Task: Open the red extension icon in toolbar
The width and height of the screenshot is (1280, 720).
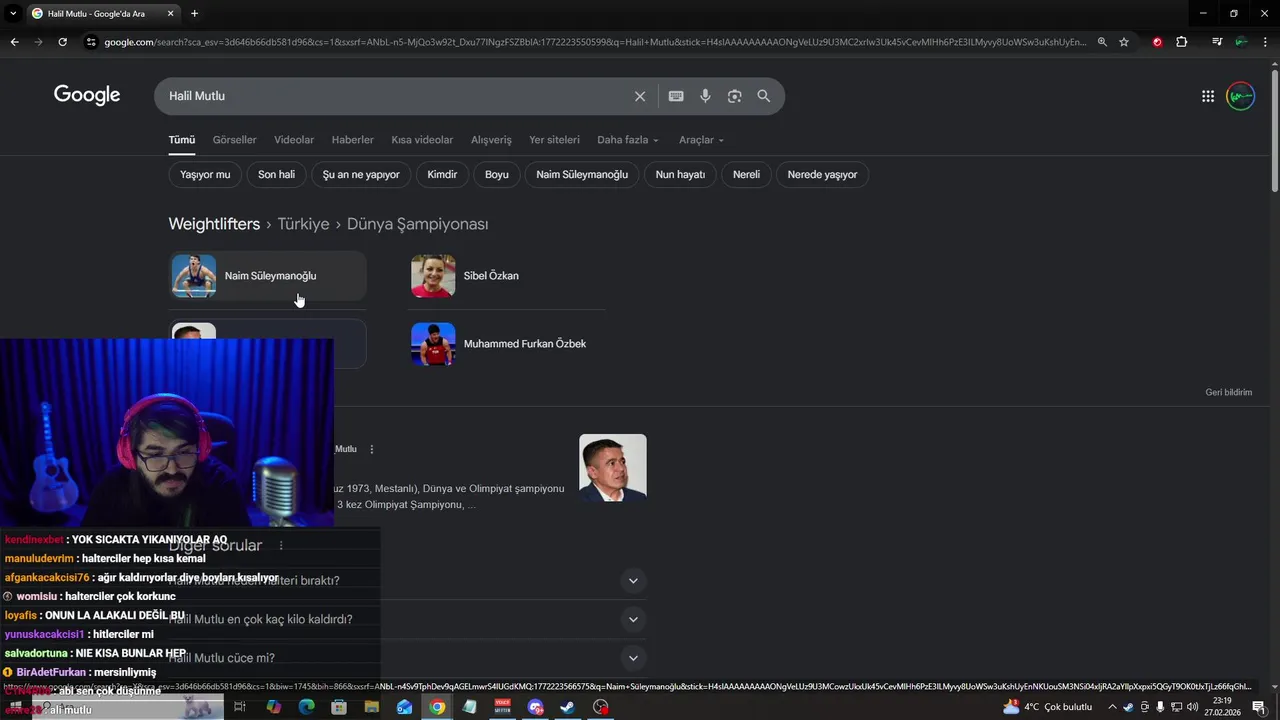Action: pyautogui.click(x=1157, y=42)
